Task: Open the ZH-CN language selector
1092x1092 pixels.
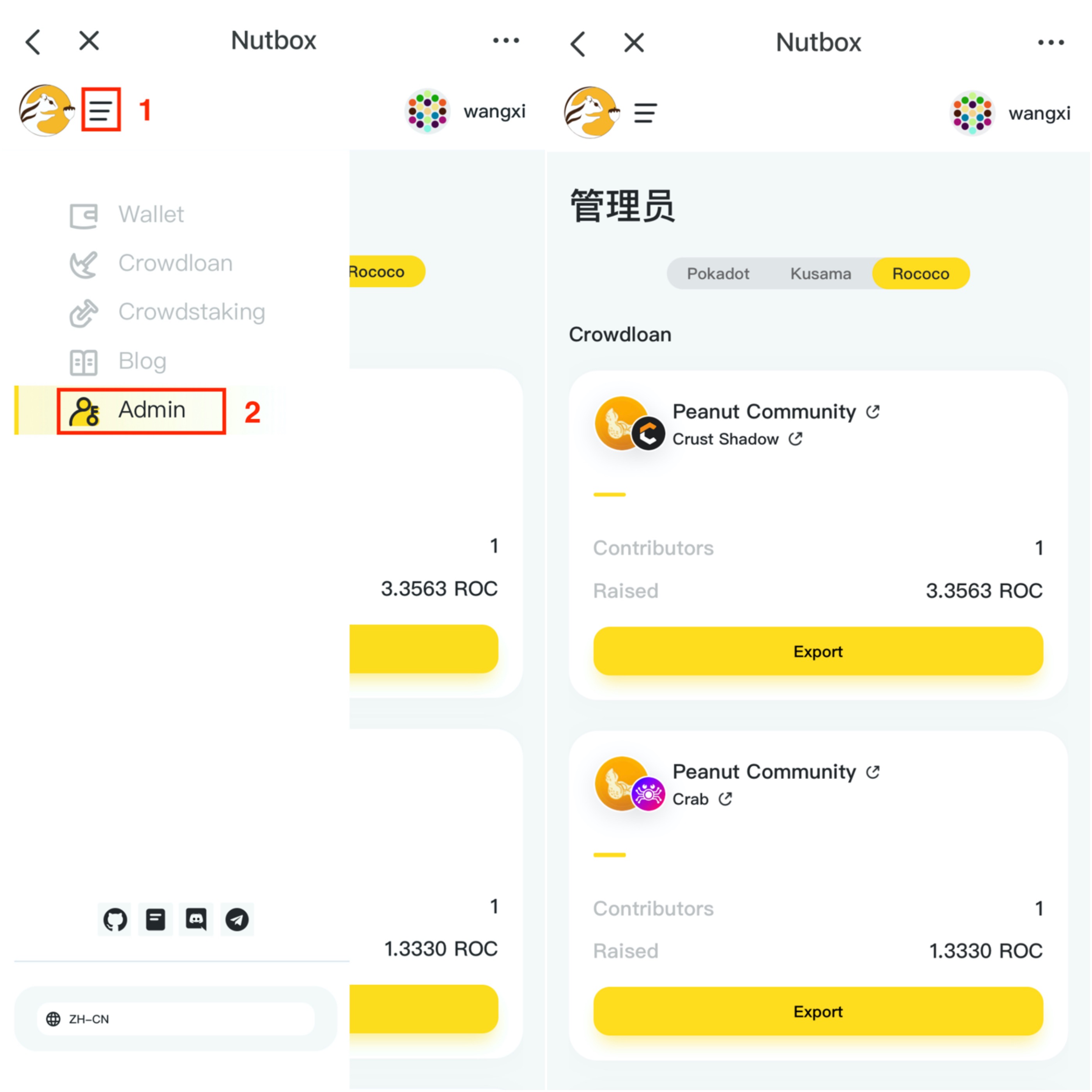Action: point(176,1019)
